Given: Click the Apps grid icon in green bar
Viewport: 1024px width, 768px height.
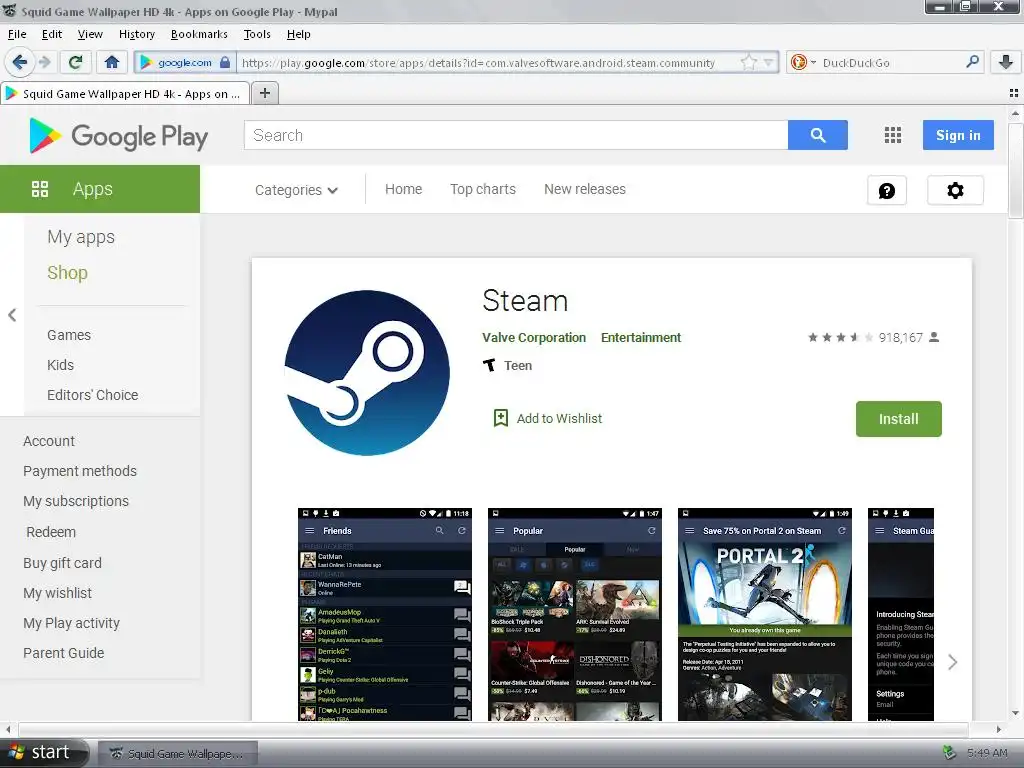Looking at the screenshot, I should click(40, 189).
